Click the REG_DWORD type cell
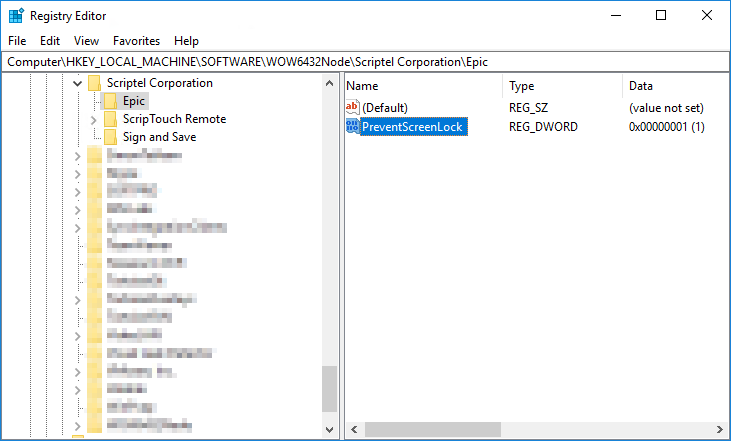Viewport: 731px width, 441px height. pyautogui.click(x=543, y=127)
